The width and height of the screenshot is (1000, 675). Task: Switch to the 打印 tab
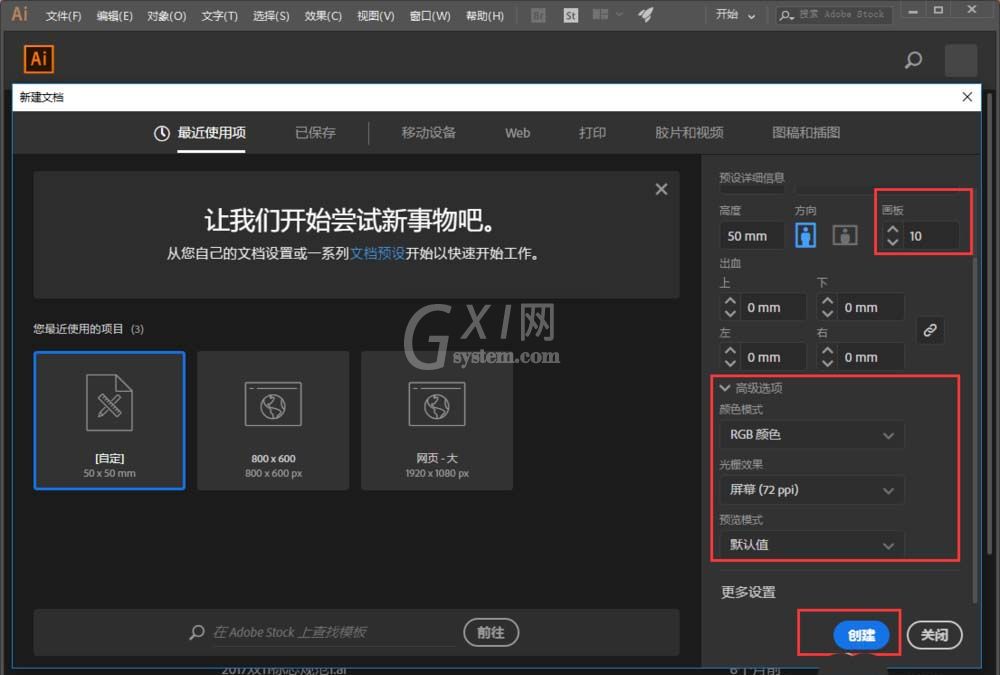point(592,133)
